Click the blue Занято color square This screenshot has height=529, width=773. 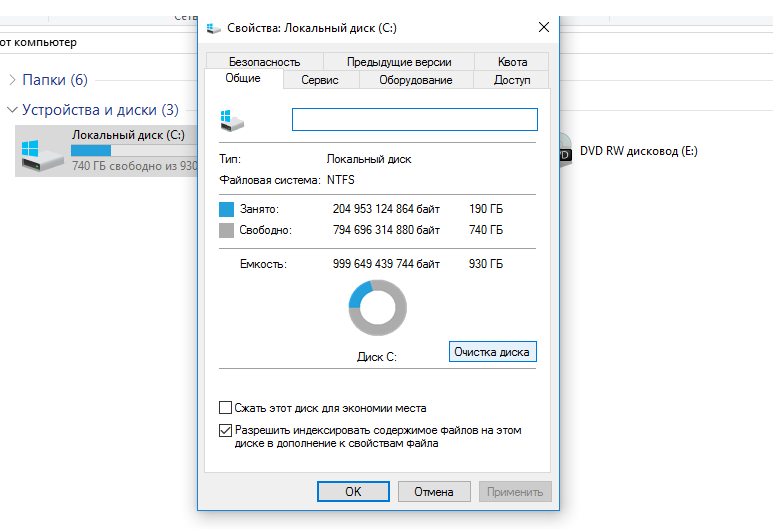[226, 209]
